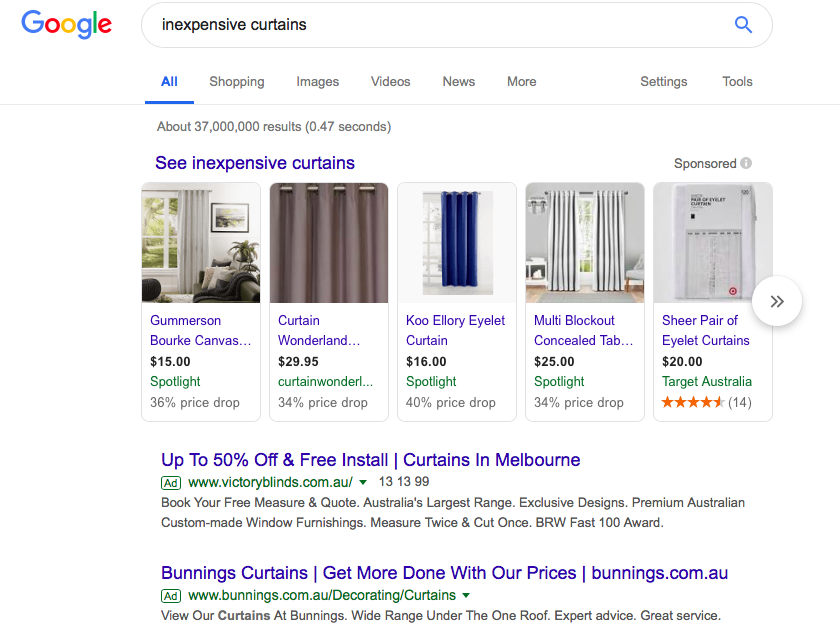
Task: Click the Google logo
Action: click(x=66, y=24)
